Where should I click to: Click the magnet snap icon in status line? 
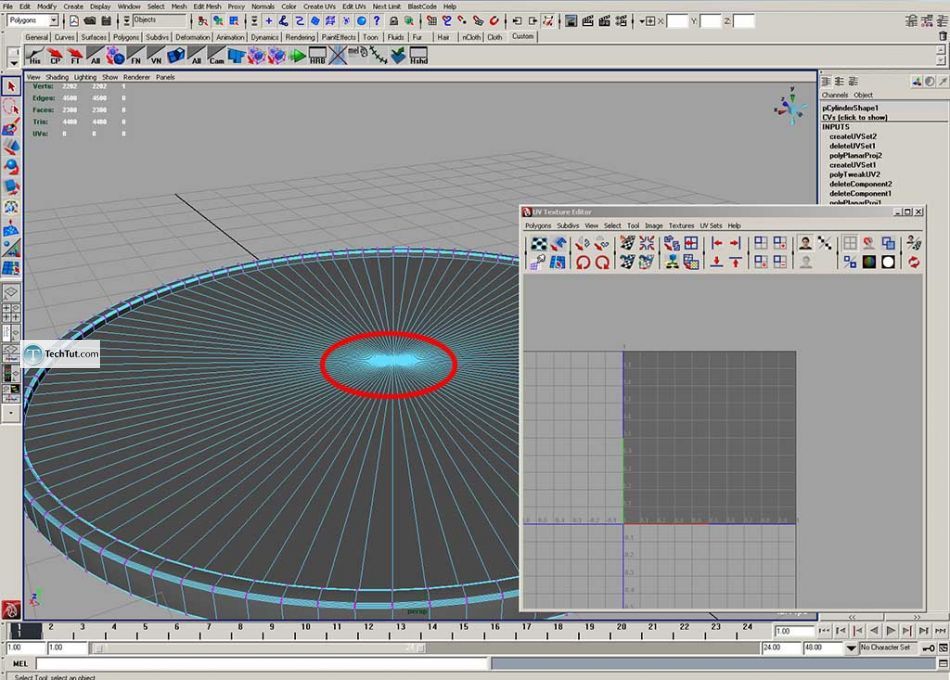pos(494,21)
